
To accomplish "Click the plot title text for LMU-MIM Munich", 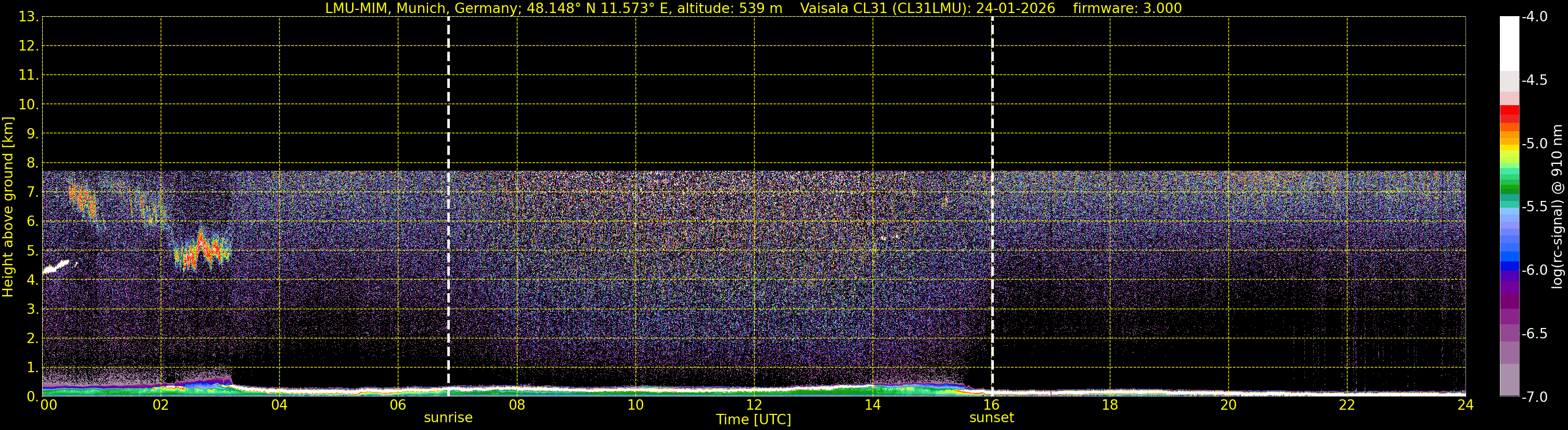I will click(x=553, y=8).
